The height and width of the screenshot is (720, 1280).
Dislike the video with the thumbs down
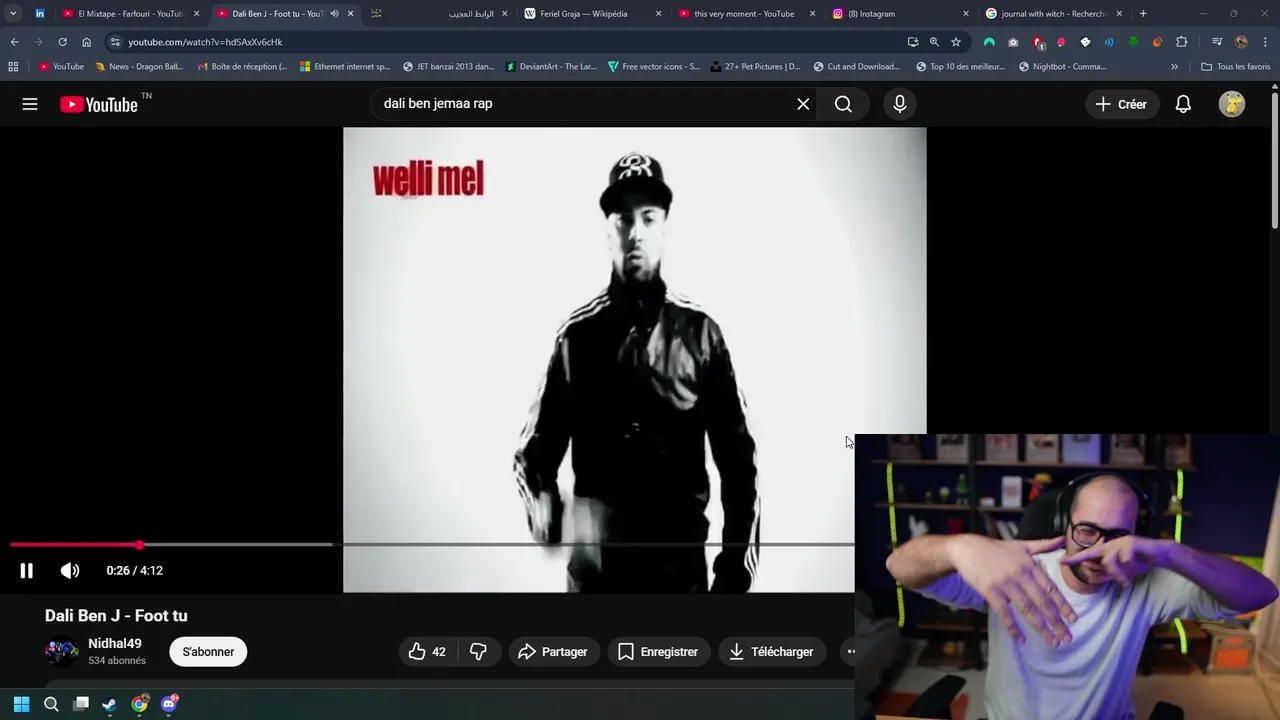(478, 652)
